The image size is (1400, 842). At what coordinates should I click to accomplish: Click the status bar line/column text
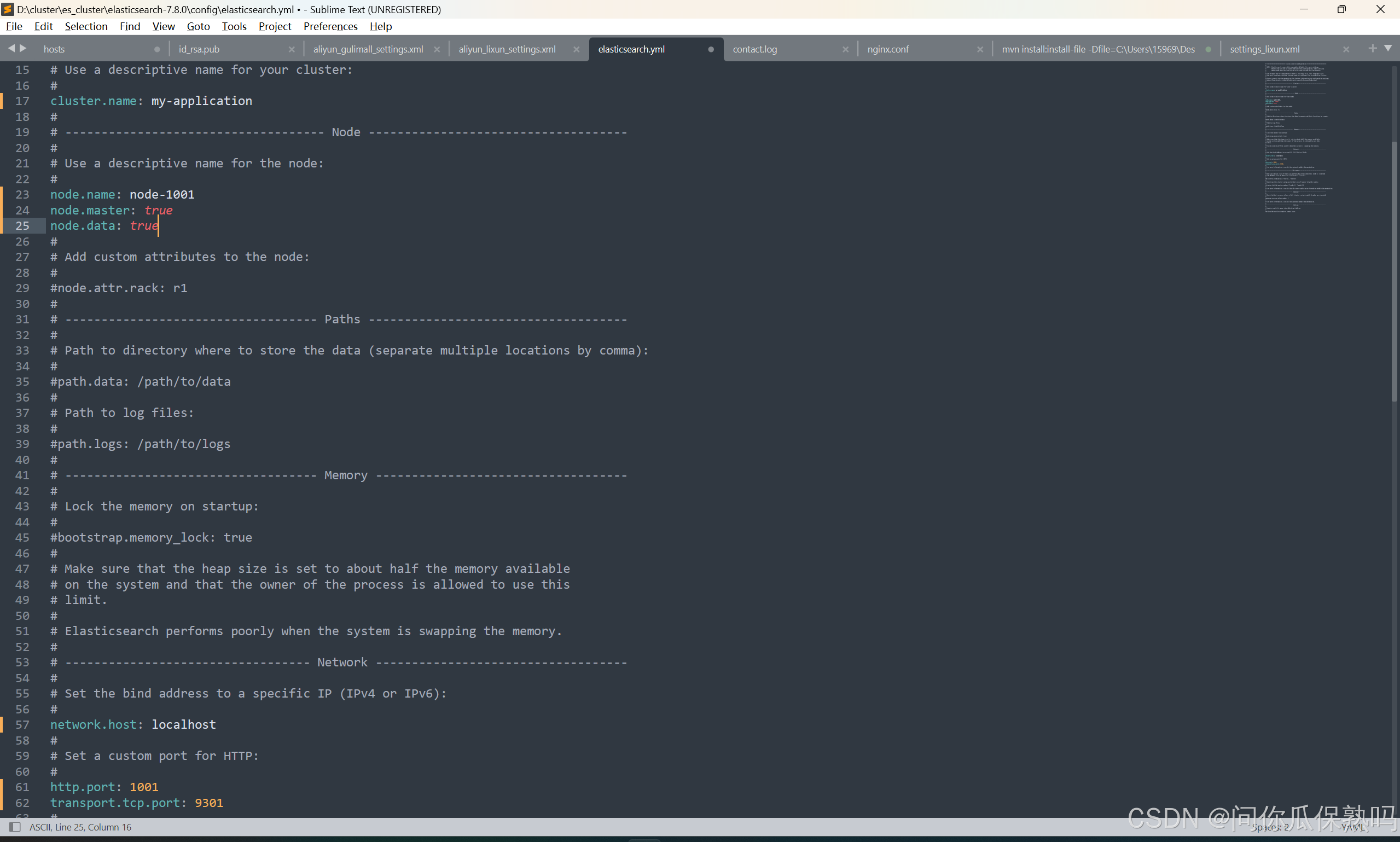click(80, 827)
